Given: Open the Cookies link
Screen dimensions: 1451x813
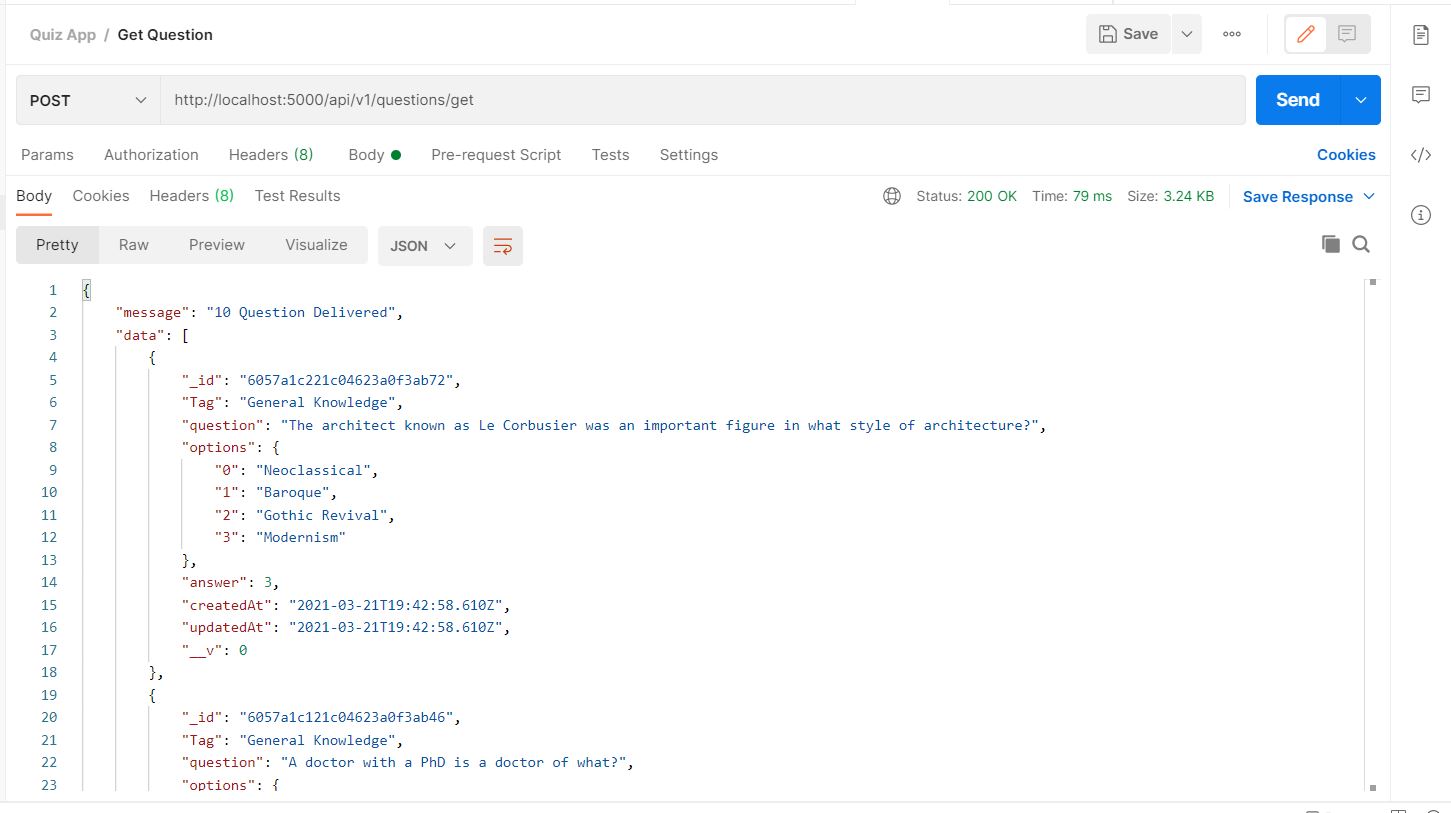Looking at the screenshot, I should click(x=1346, y=155).
